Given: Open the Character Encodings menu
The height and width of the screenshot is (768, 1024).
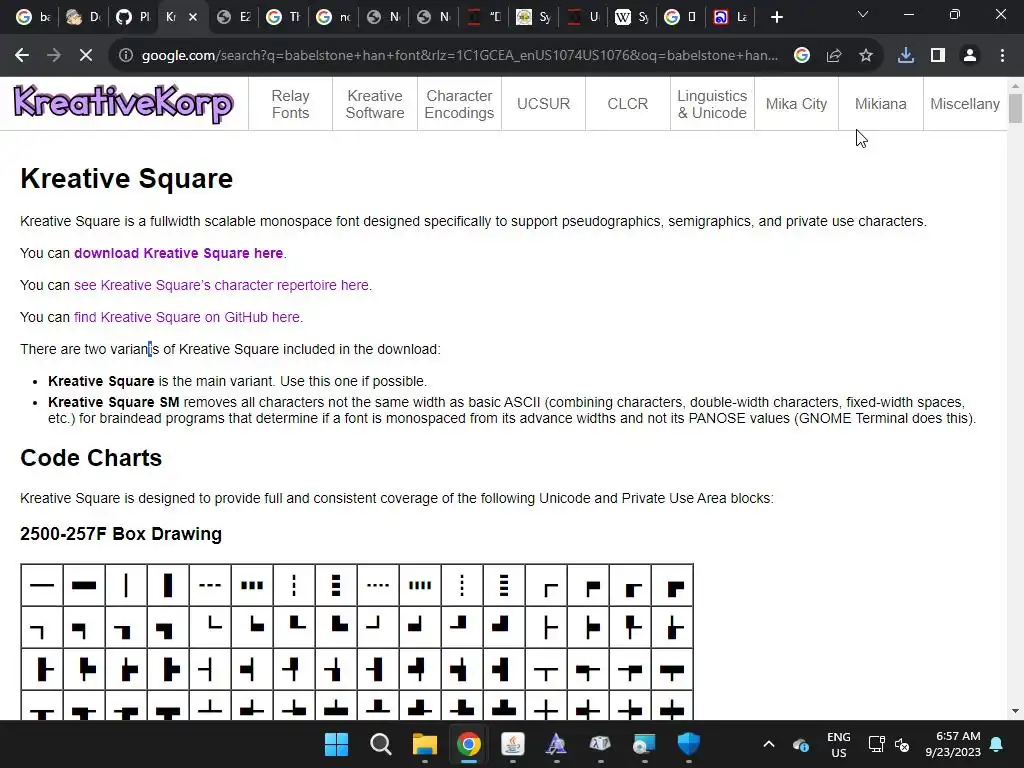Looking at the screenshot, I should [x=459, y=104].
